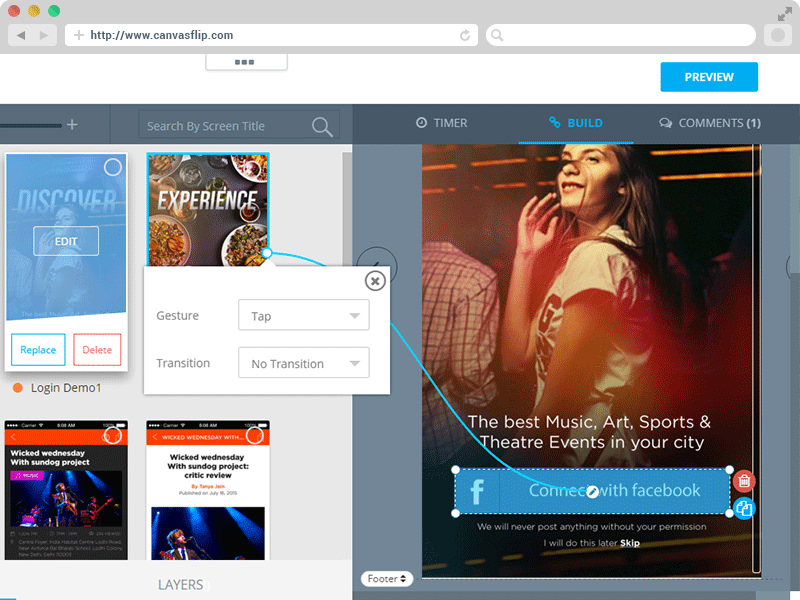Open the Footer selector dropdown

point(387,578)
